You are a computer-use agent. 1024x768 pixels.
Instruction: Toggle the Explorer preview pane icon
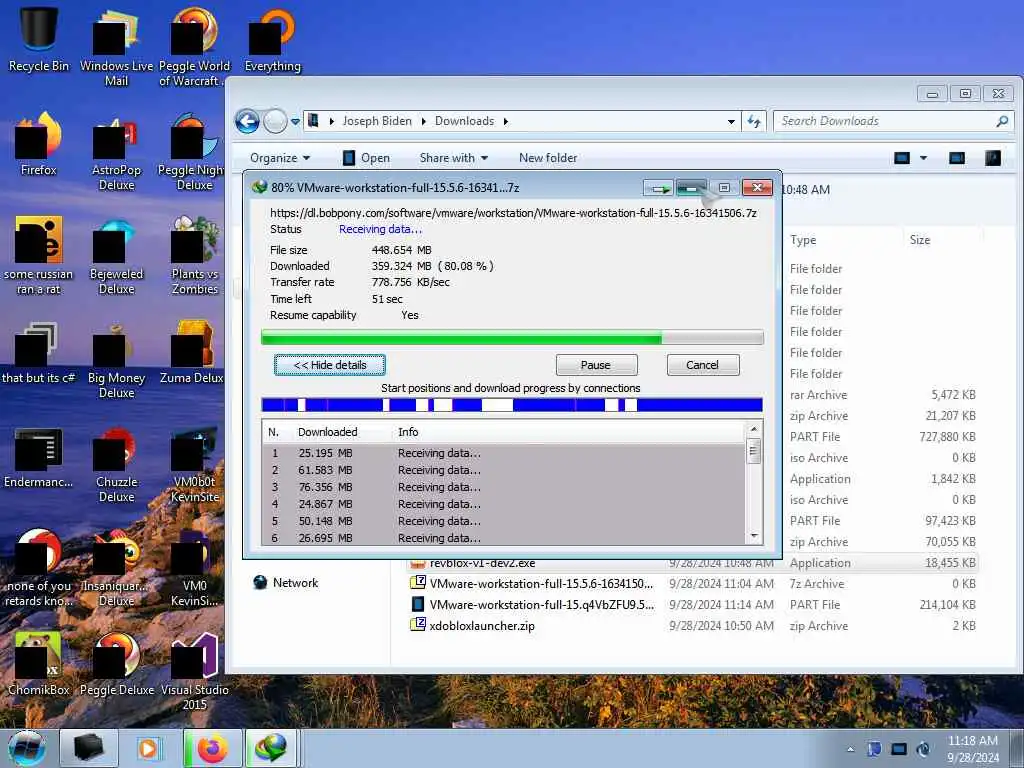point(957,158)
